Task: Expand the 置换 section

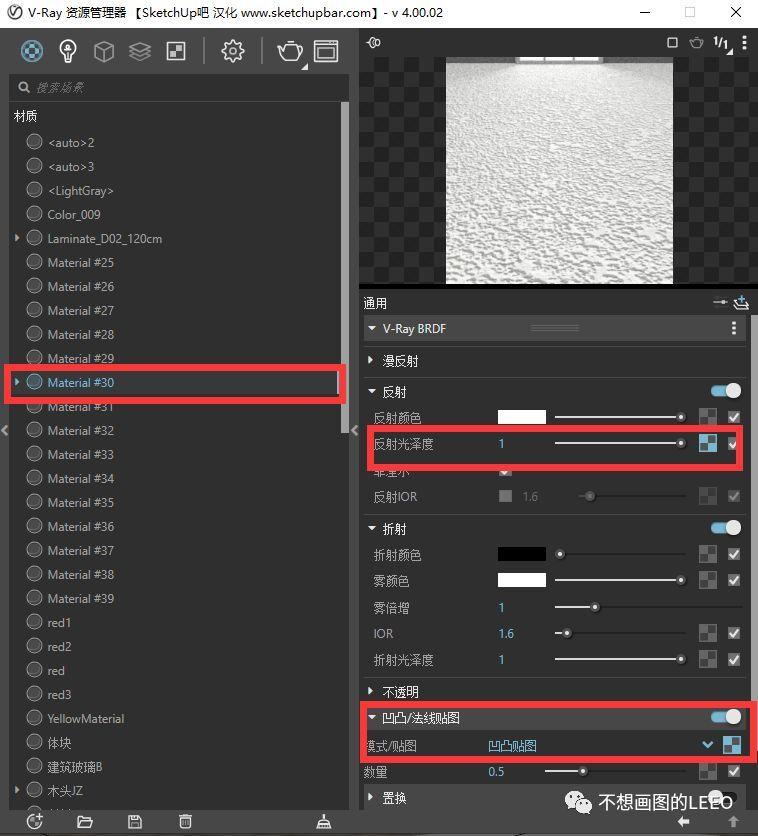Action: click(371, 797)
